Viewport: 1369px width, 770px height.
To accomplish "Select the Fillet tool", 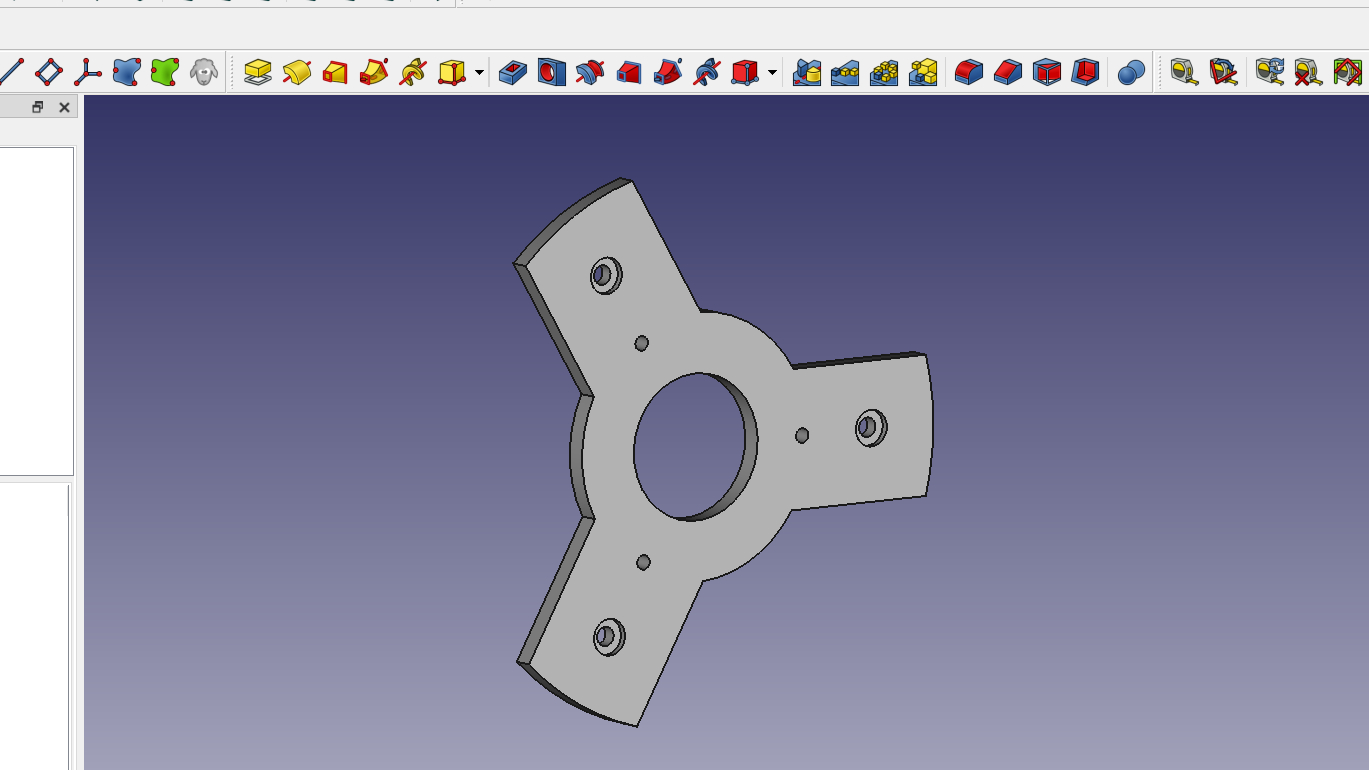I will 969,72.
